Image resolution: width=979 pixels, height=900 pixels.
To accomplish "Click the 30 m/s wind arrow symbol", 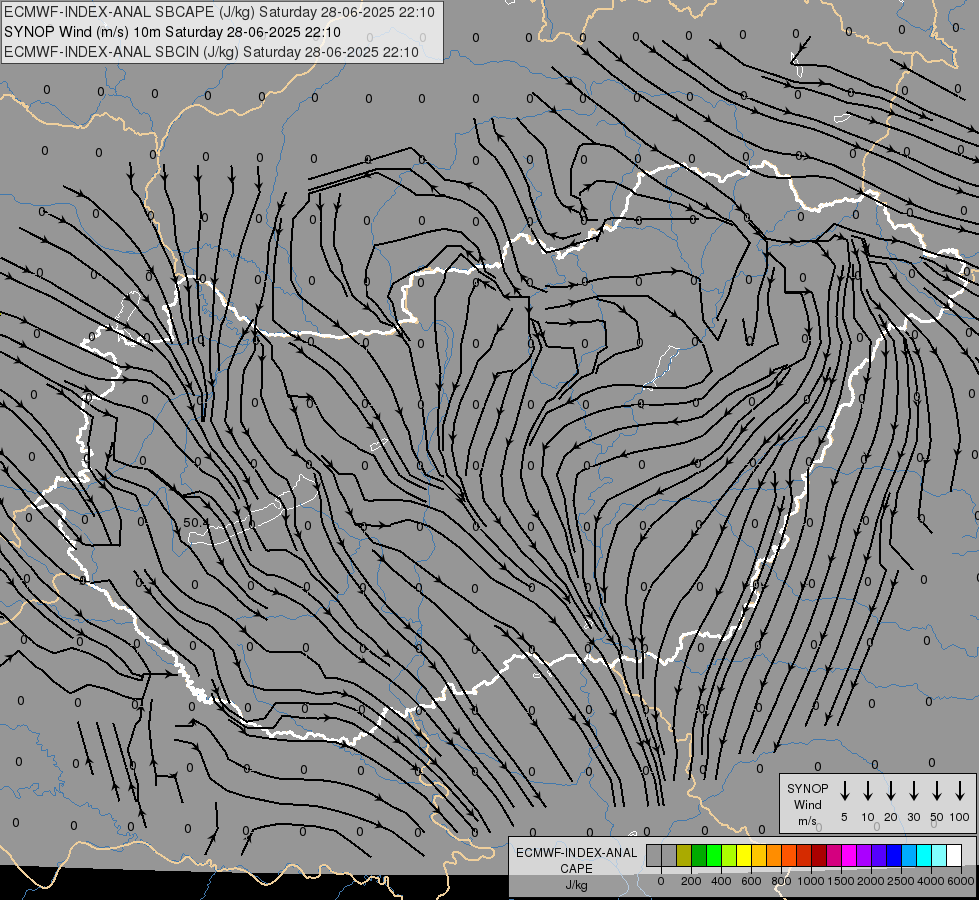I will 913,791.
